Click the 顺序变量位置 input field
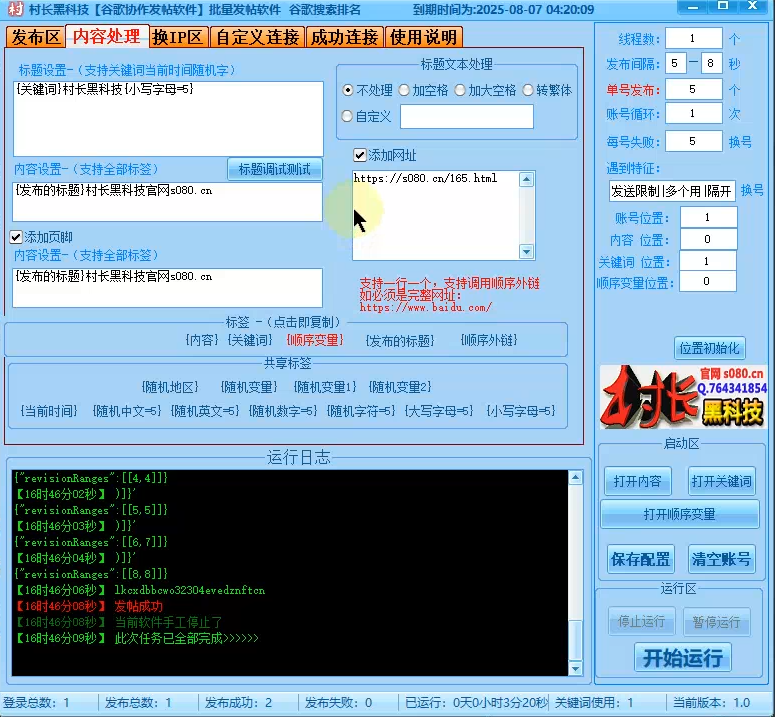 pos(707,282)
